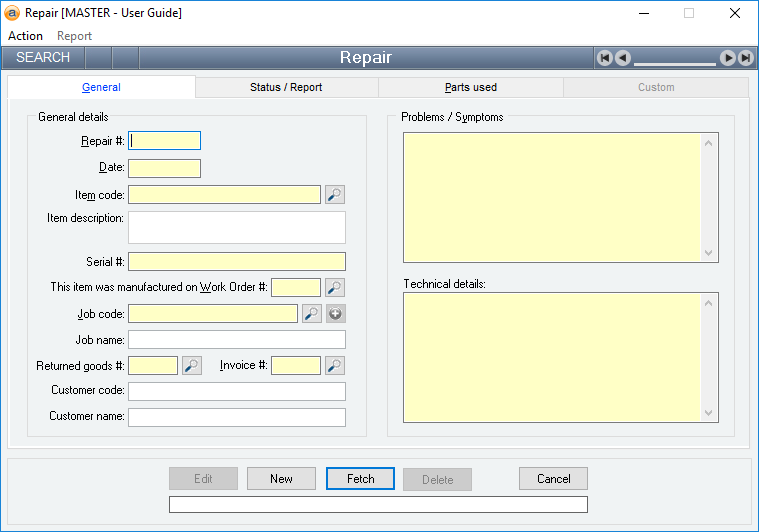Open the Action menu
This screenshot has height=532, width=759.
click(x=25, y=36)
